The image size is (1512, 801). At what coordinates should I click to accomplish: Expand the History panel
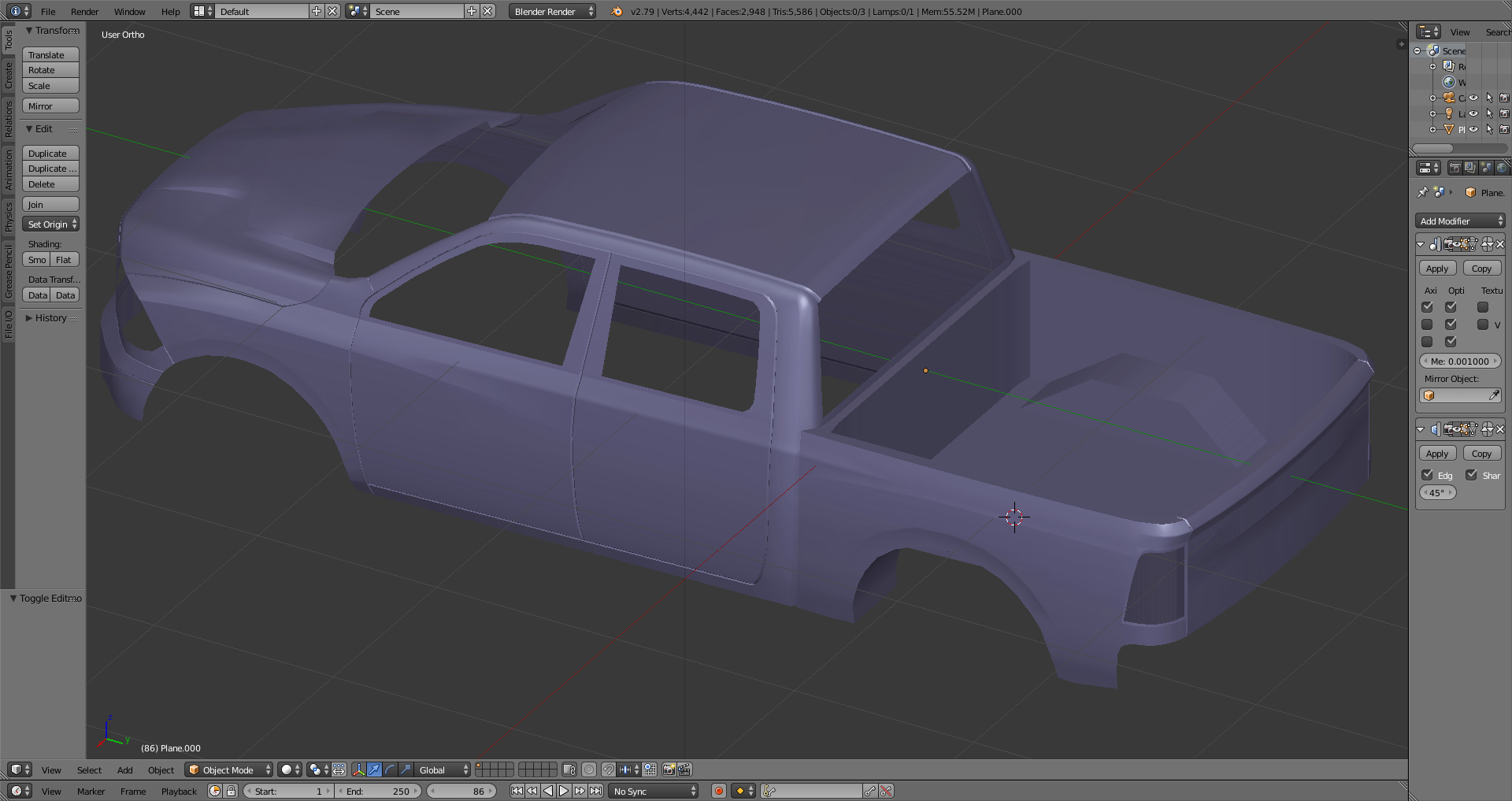50,318
